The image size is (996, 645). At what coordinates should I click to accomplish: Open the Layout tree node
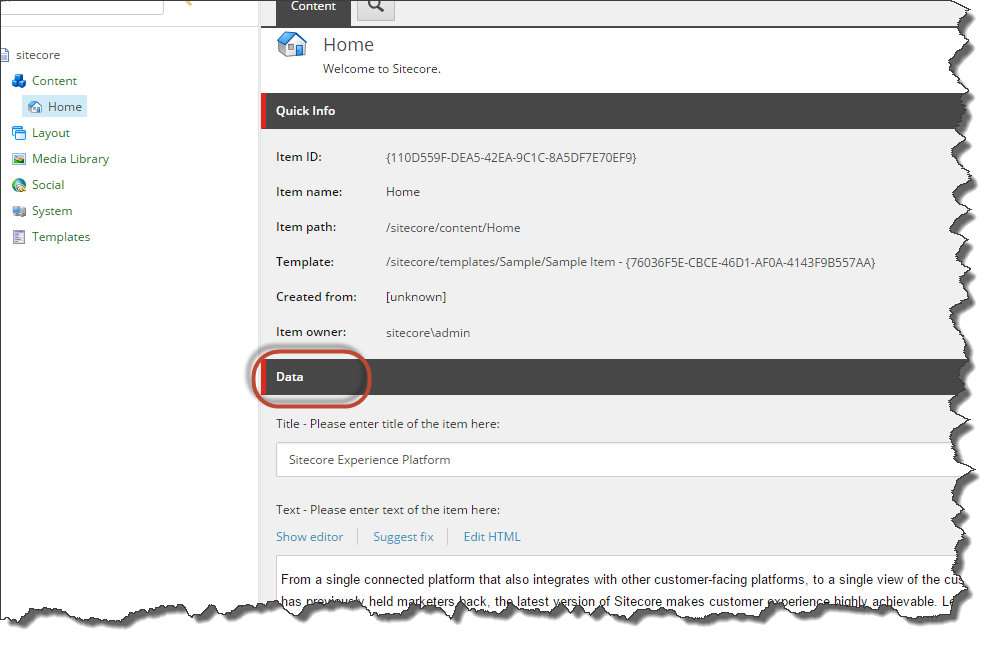click(51, 133)
